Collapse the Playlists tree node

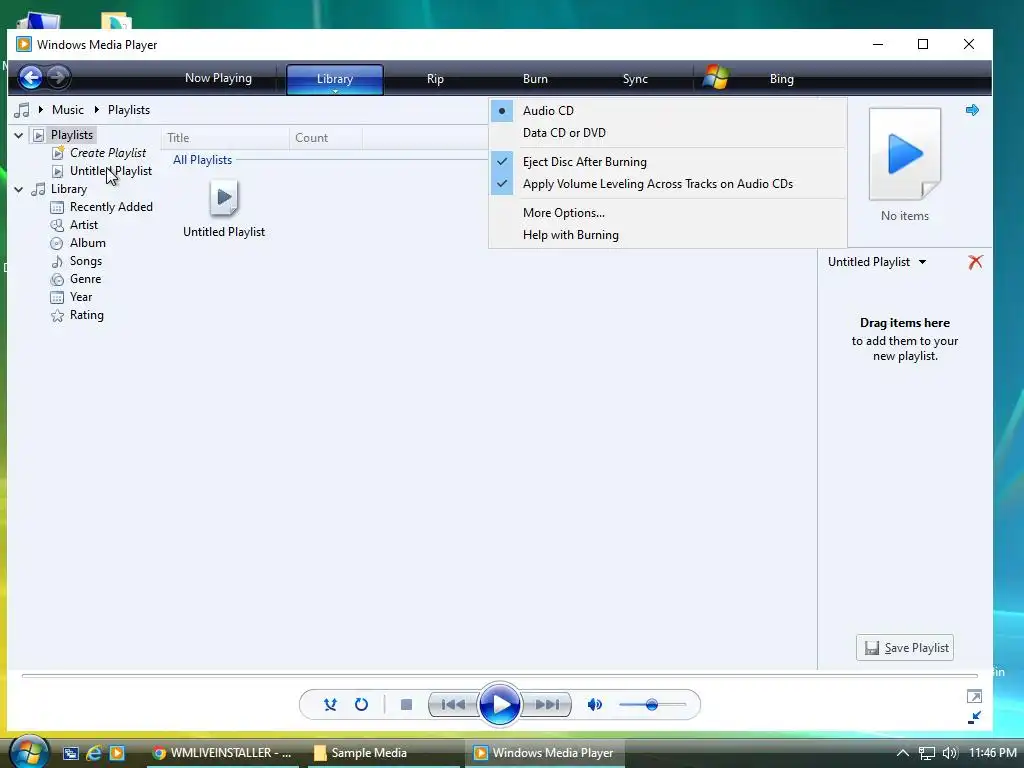tap(18, 135)
